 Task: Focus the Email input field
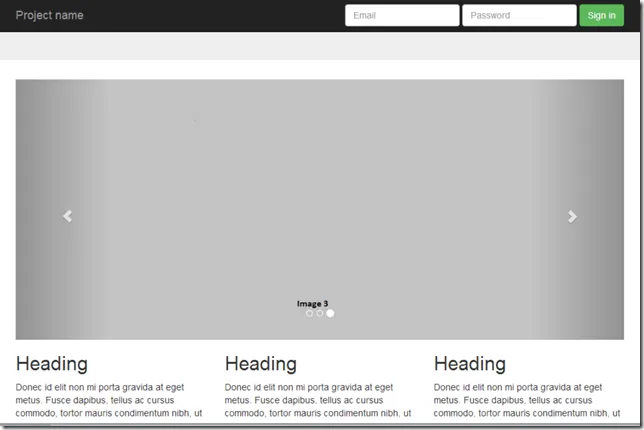pos(401,15)
